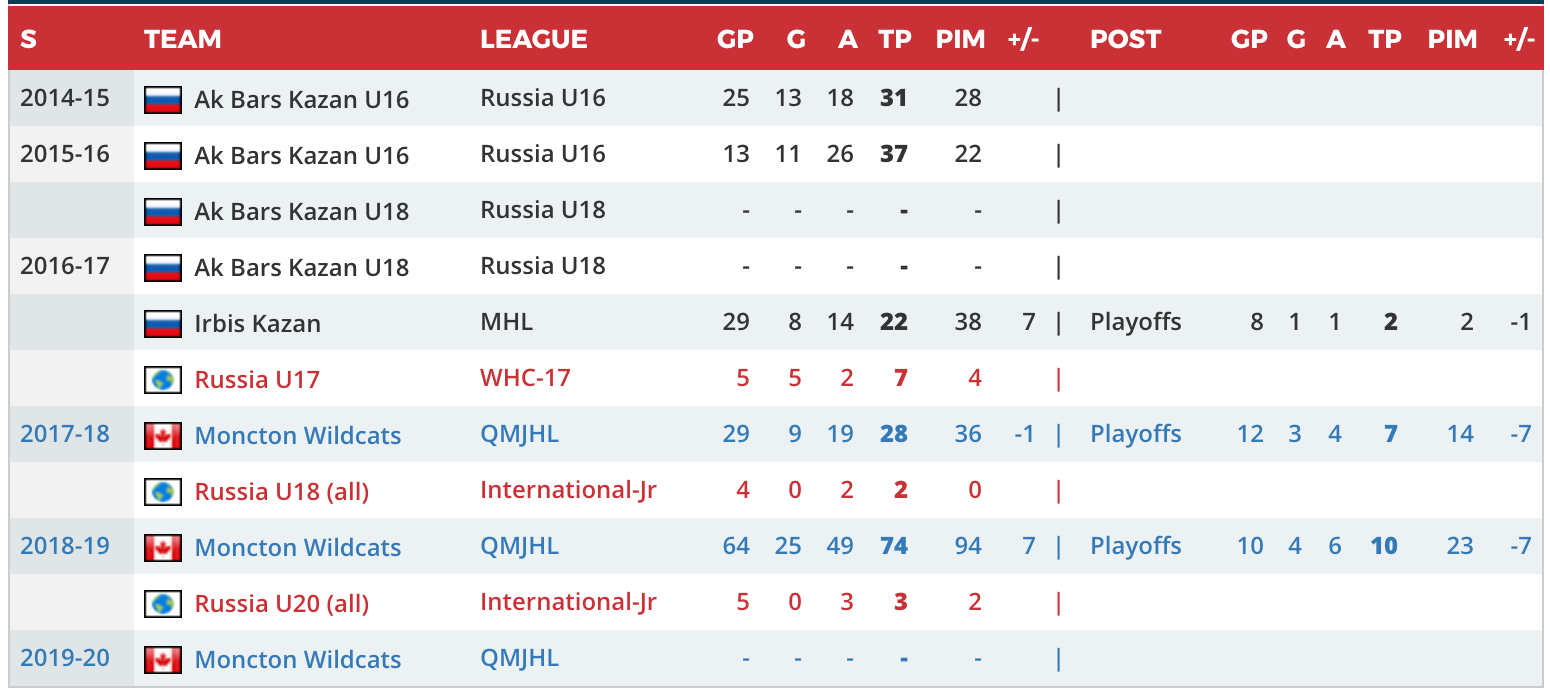
Task: Open the Russia U20 (all) team link
Action: [281, 603]
